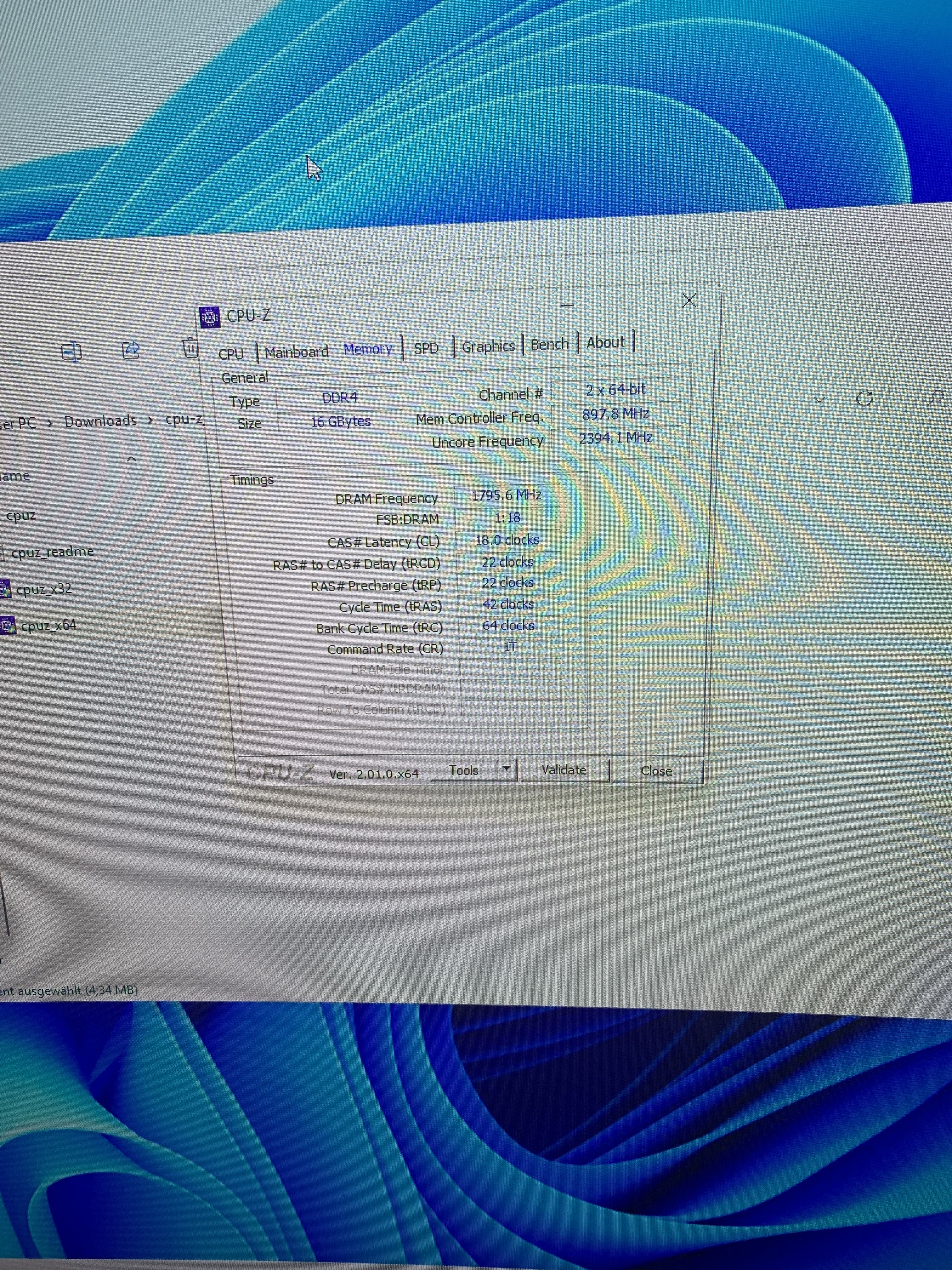
Task: Click Downloads in the breadcrumb path
Action: coord(100,421)
